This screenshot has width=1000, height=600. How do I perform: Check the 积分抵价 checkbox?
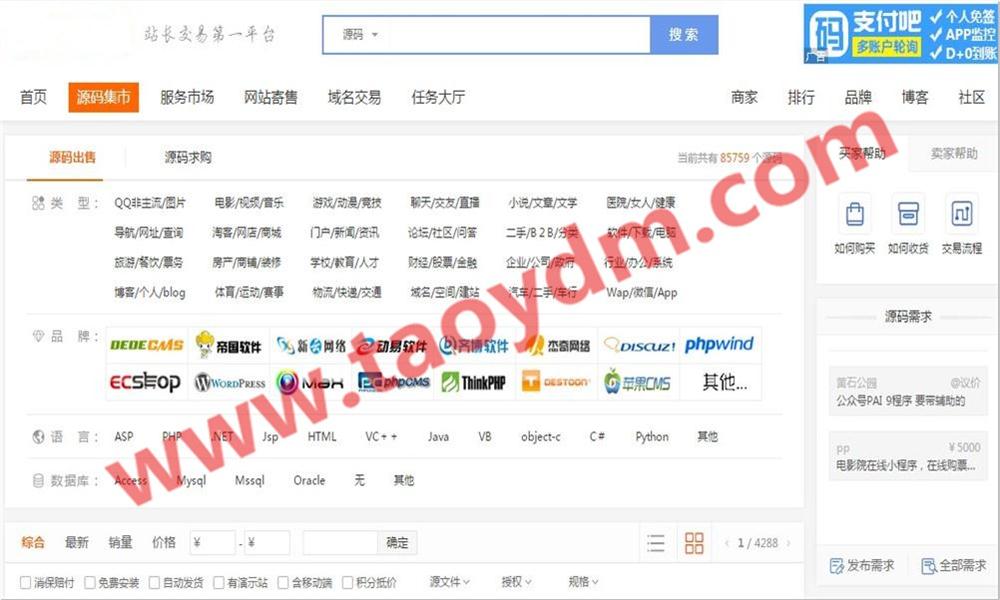coord(348,582)
